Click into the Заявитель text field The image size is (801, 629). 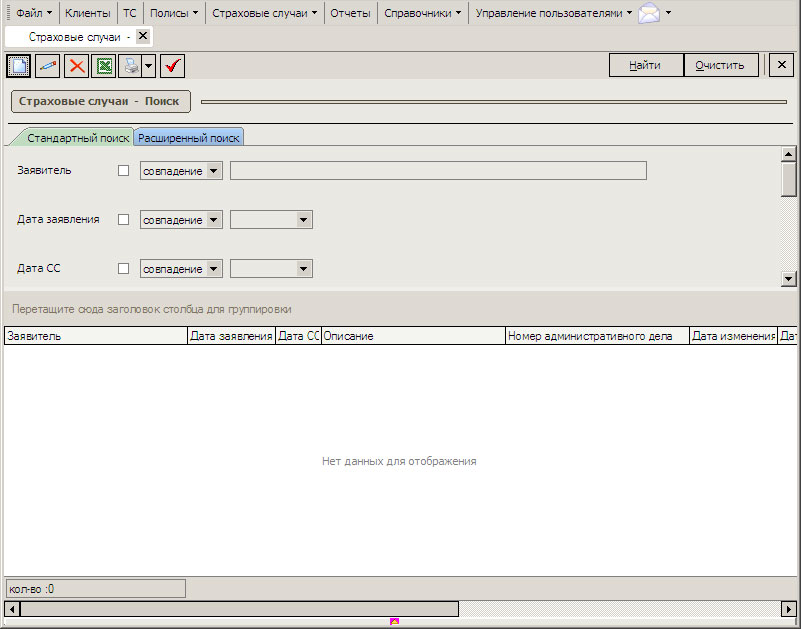click(438, 171)
